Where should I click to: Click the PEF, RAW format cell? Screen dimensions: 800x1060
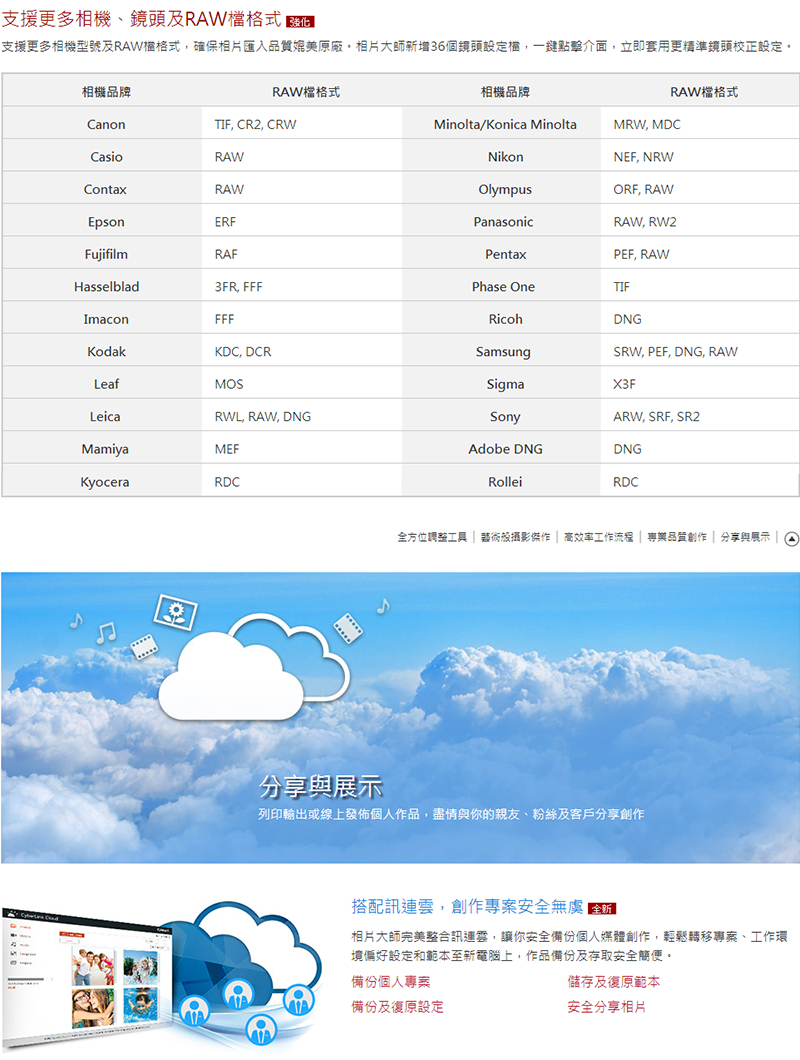point(700,254)
